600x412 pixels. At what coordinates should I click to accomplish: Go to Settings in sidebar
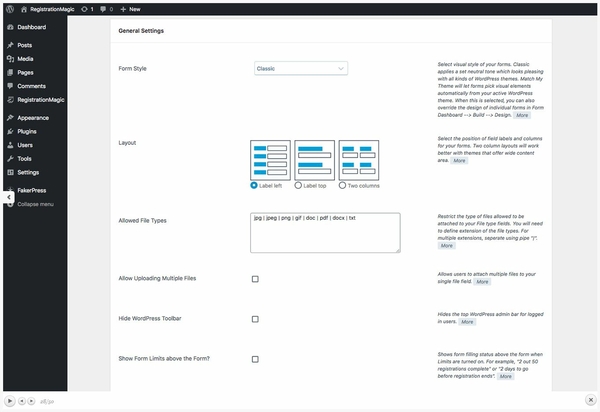(28, 173)
